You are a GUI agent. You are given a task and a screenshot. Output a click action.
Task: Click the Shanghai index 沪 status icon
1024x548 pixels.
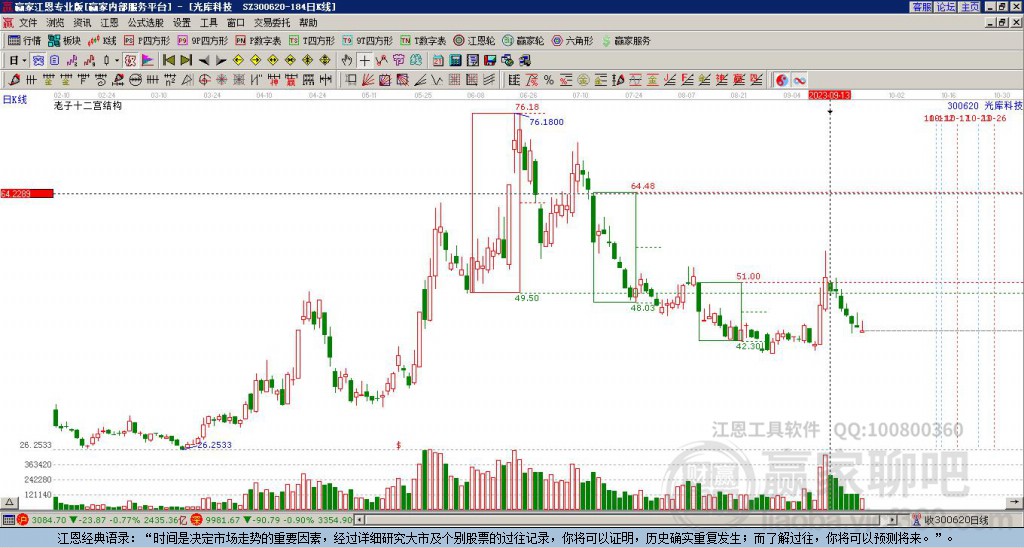pyautogui.click(x=23, y=520)
